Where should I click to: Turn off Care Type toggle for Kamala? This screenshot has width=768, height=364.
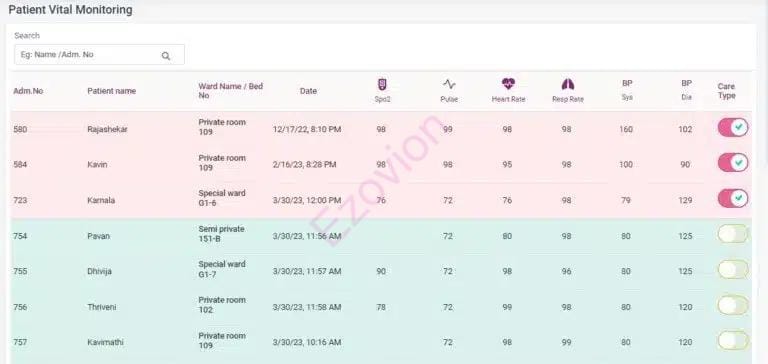tap(733, 198)
